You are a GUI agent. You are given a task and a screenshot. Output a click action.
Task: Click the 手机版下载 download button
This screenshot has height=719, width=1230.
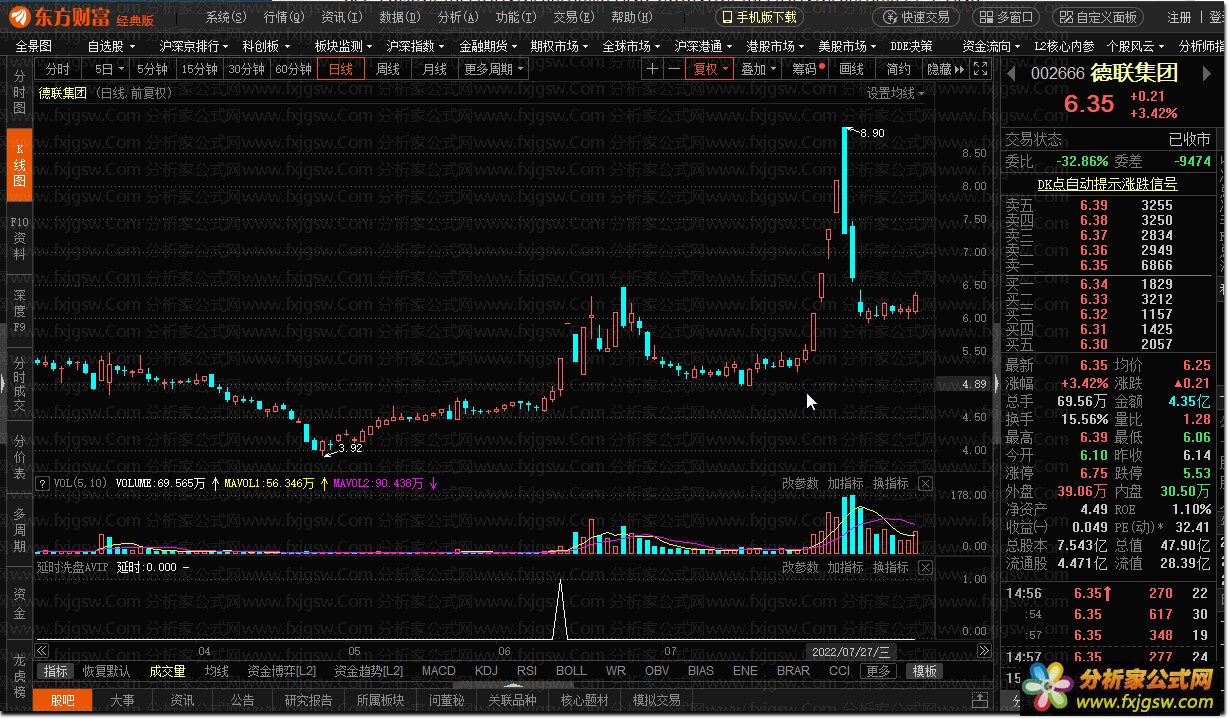click(x=760, y=17)
